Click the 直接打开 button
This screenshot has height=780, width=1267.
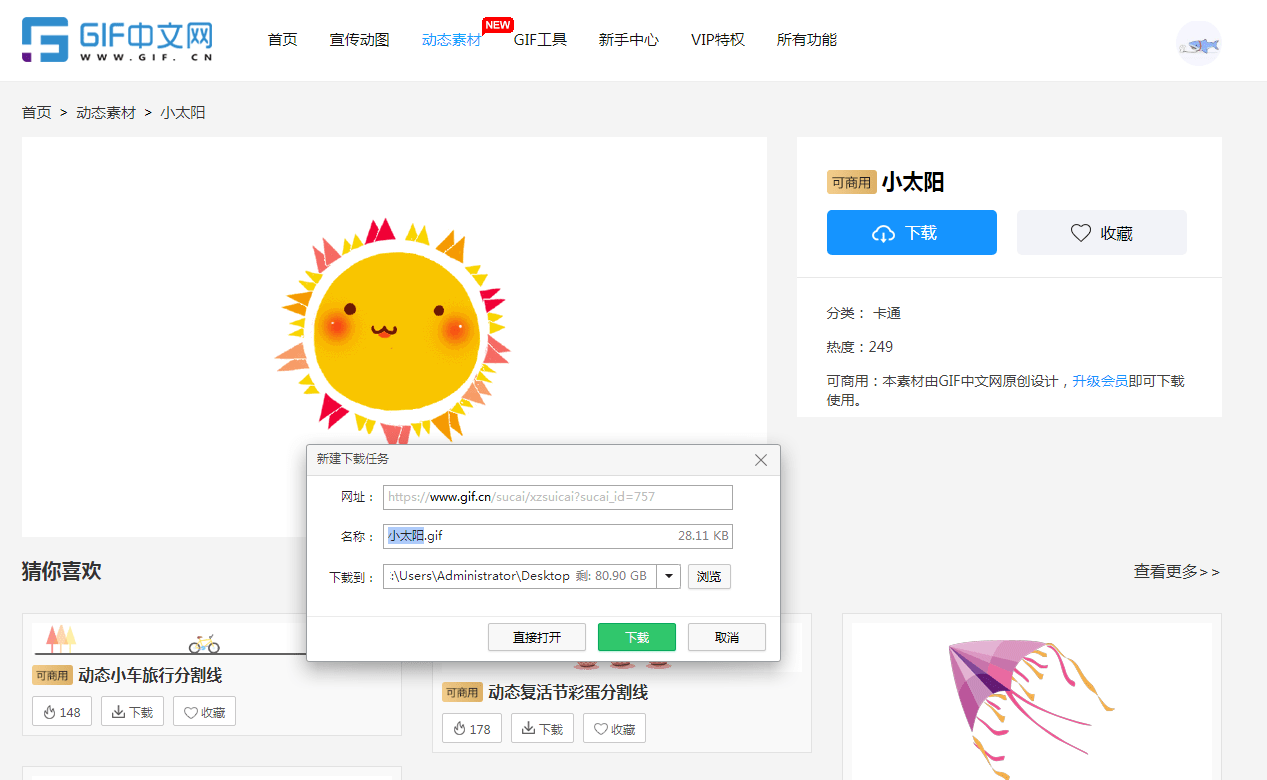pos(536,637)
